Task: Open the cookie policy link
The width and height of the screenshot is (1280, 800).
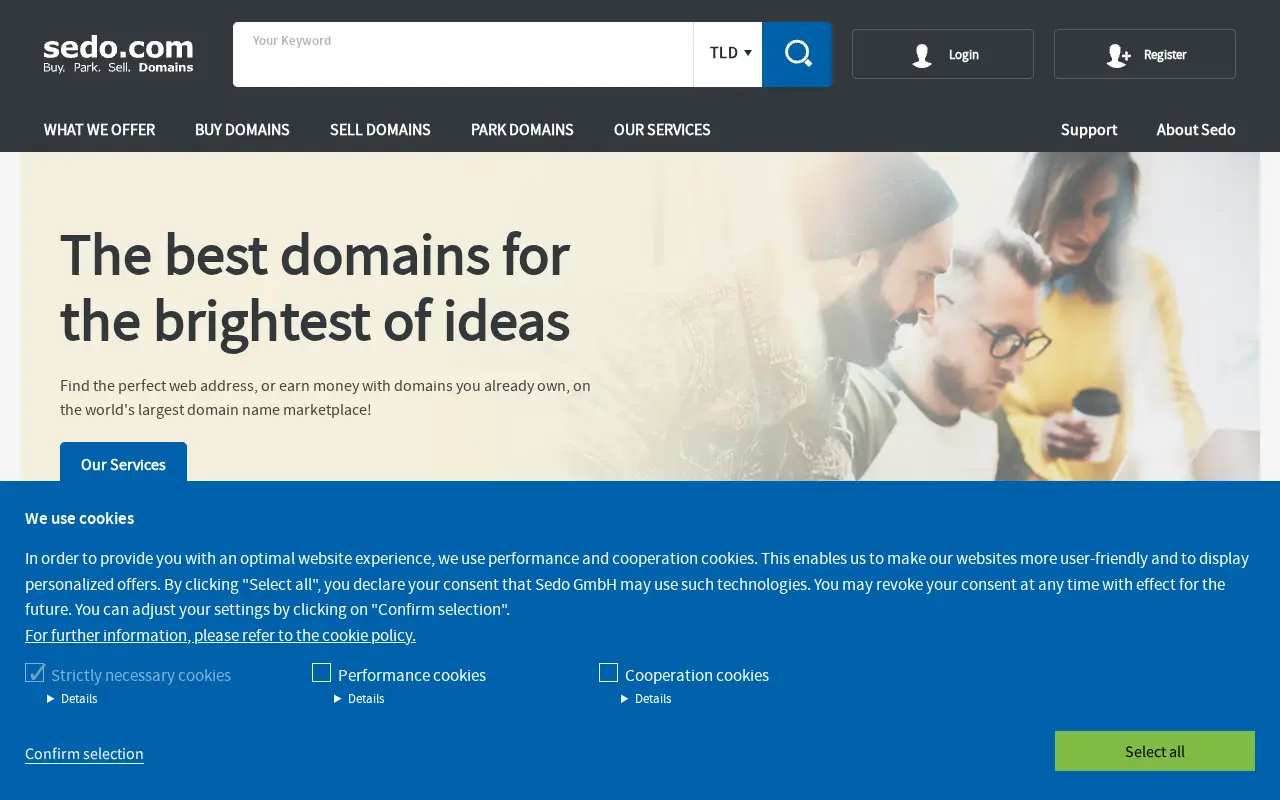Action: [220, 635]
